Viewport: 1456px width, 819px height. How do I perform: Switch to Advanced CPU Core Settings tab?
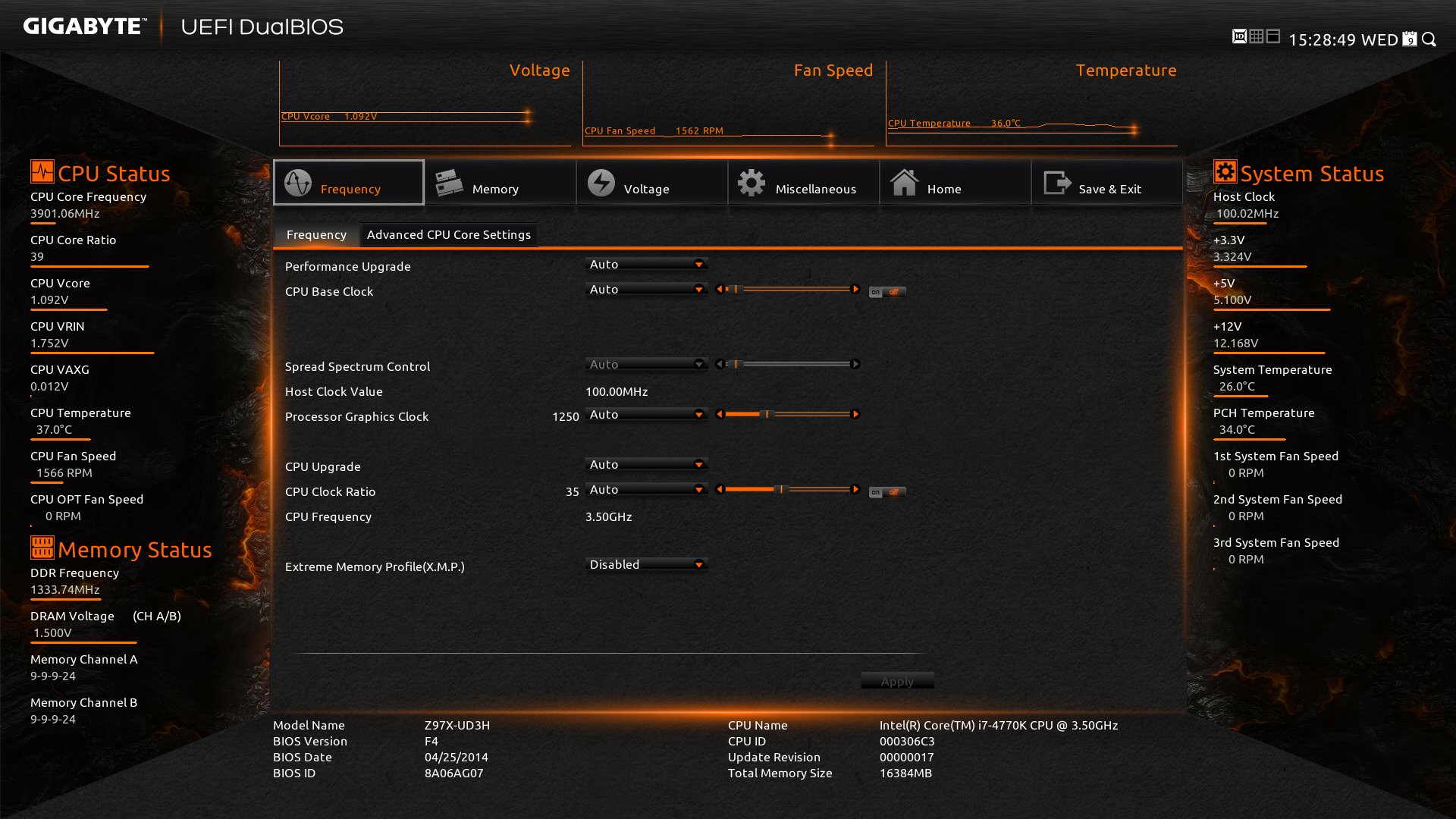click(x=449, y=235)
